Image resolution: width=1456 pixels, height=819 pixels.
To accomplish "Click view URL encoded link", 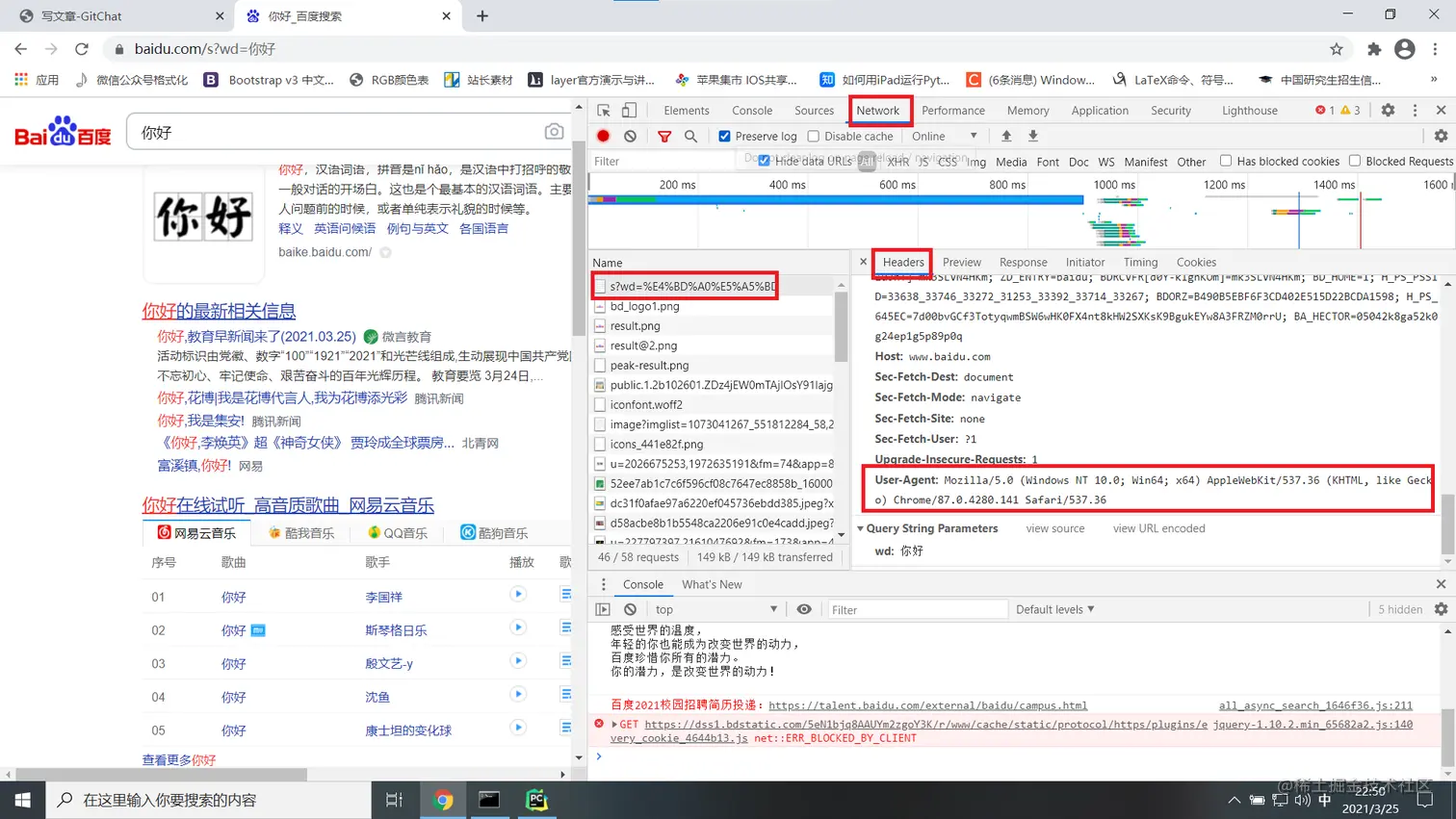I will [x=1158, y=528].
